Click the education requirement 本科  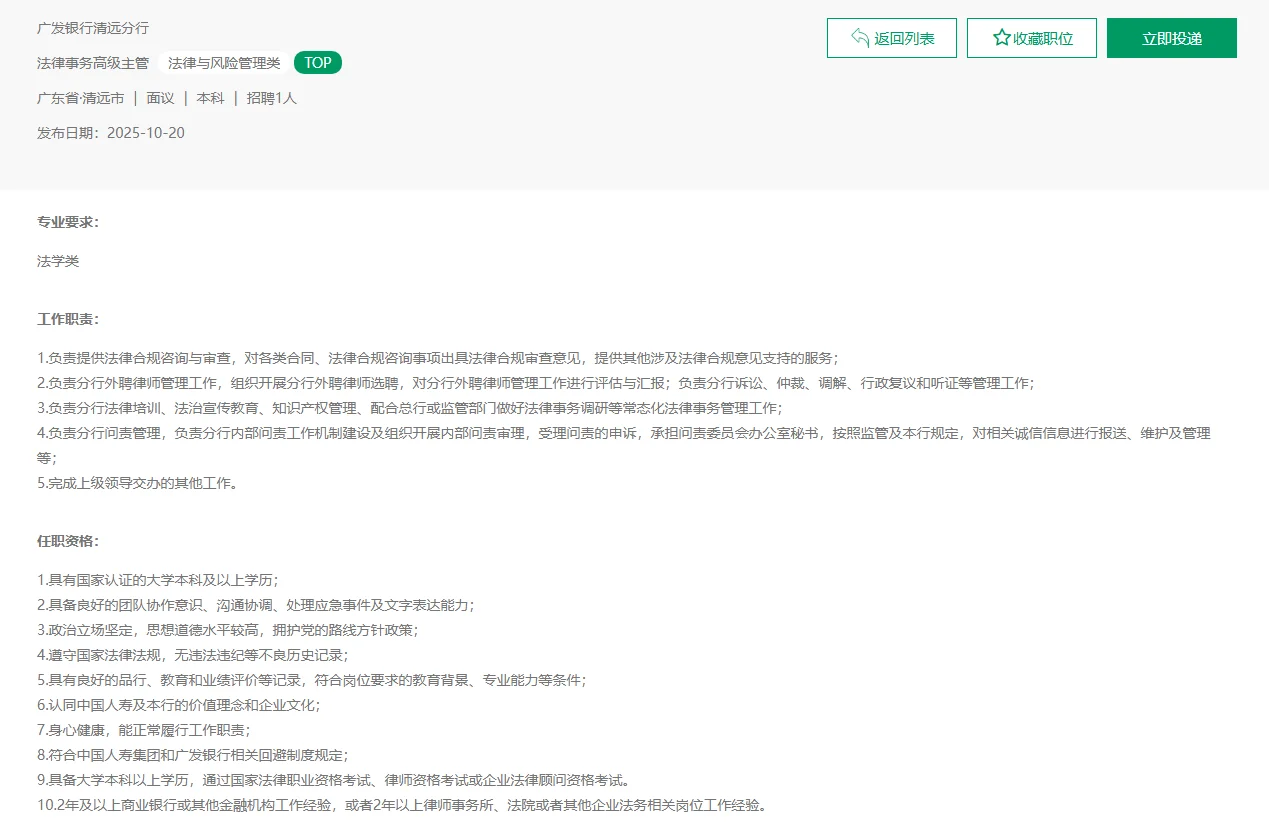tap(210, 98)
